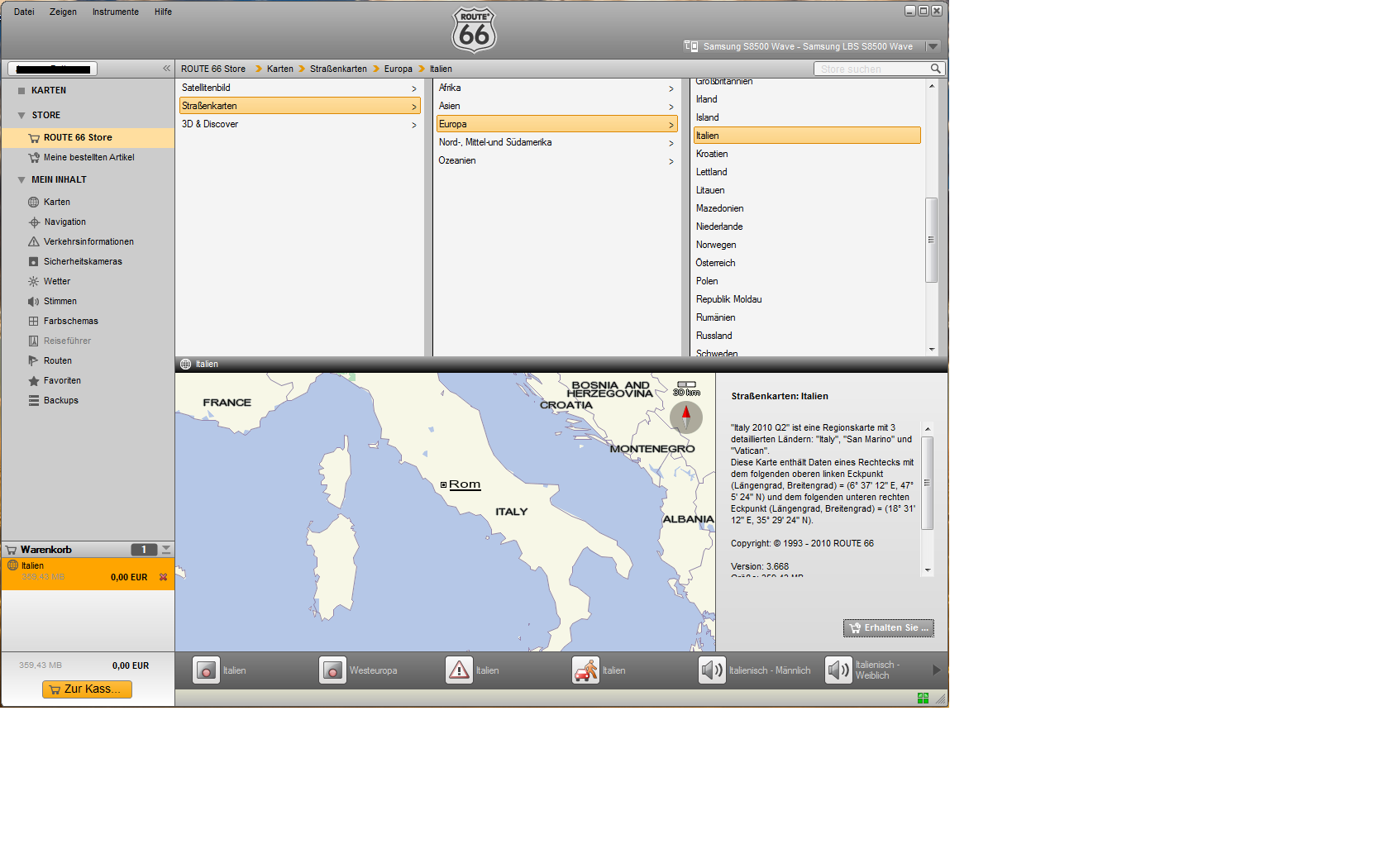
Task: Select ROUTE 66 Store in the sidebar
Action: tap(88, 137)
